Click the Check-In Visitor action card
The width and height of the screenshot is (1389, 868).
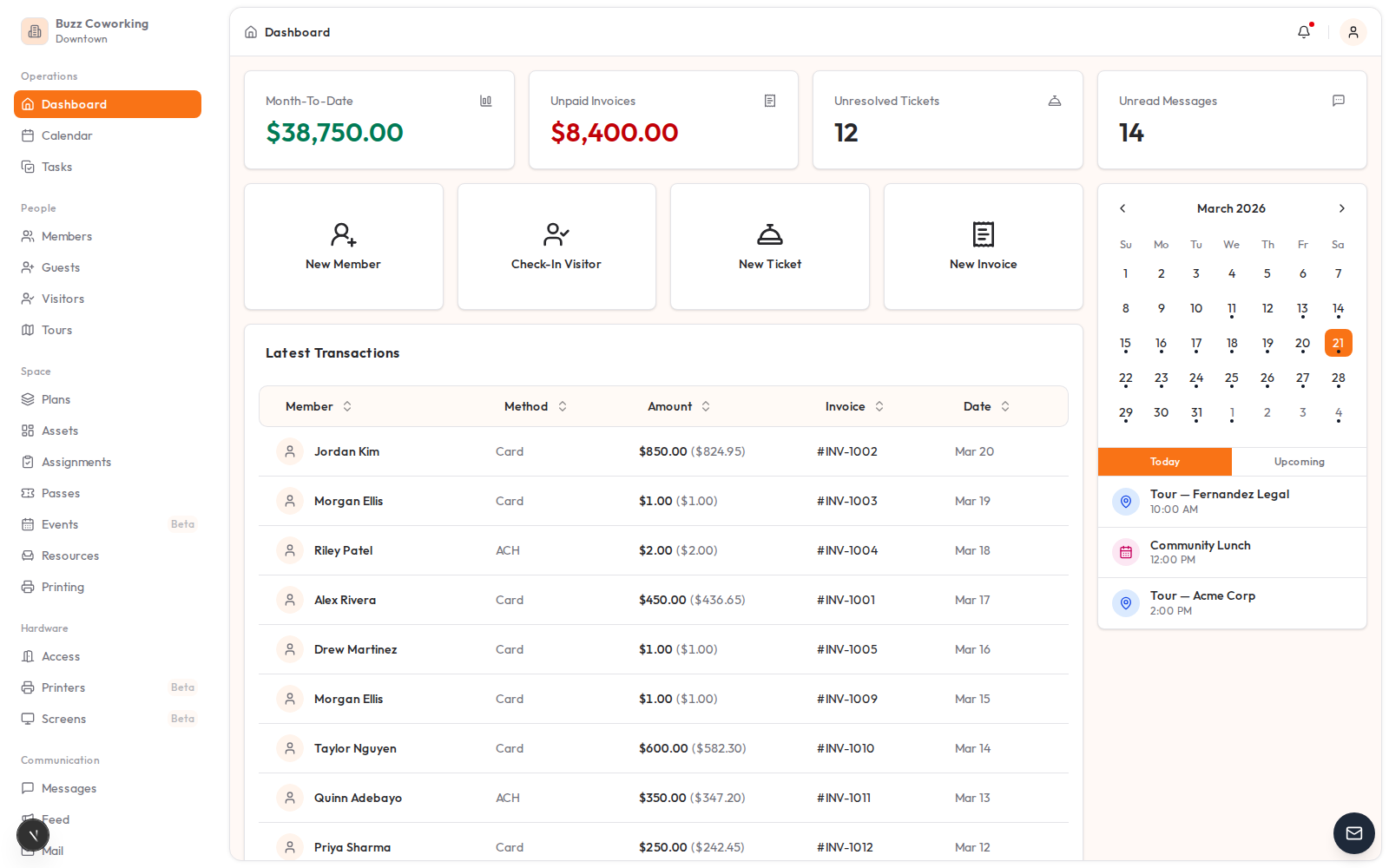[556, 246]
